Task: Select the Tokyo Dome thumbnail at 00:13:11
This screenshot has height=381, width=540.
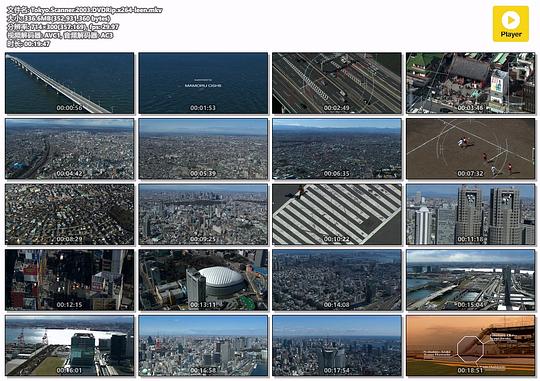Action: click(x=203, y=280)
